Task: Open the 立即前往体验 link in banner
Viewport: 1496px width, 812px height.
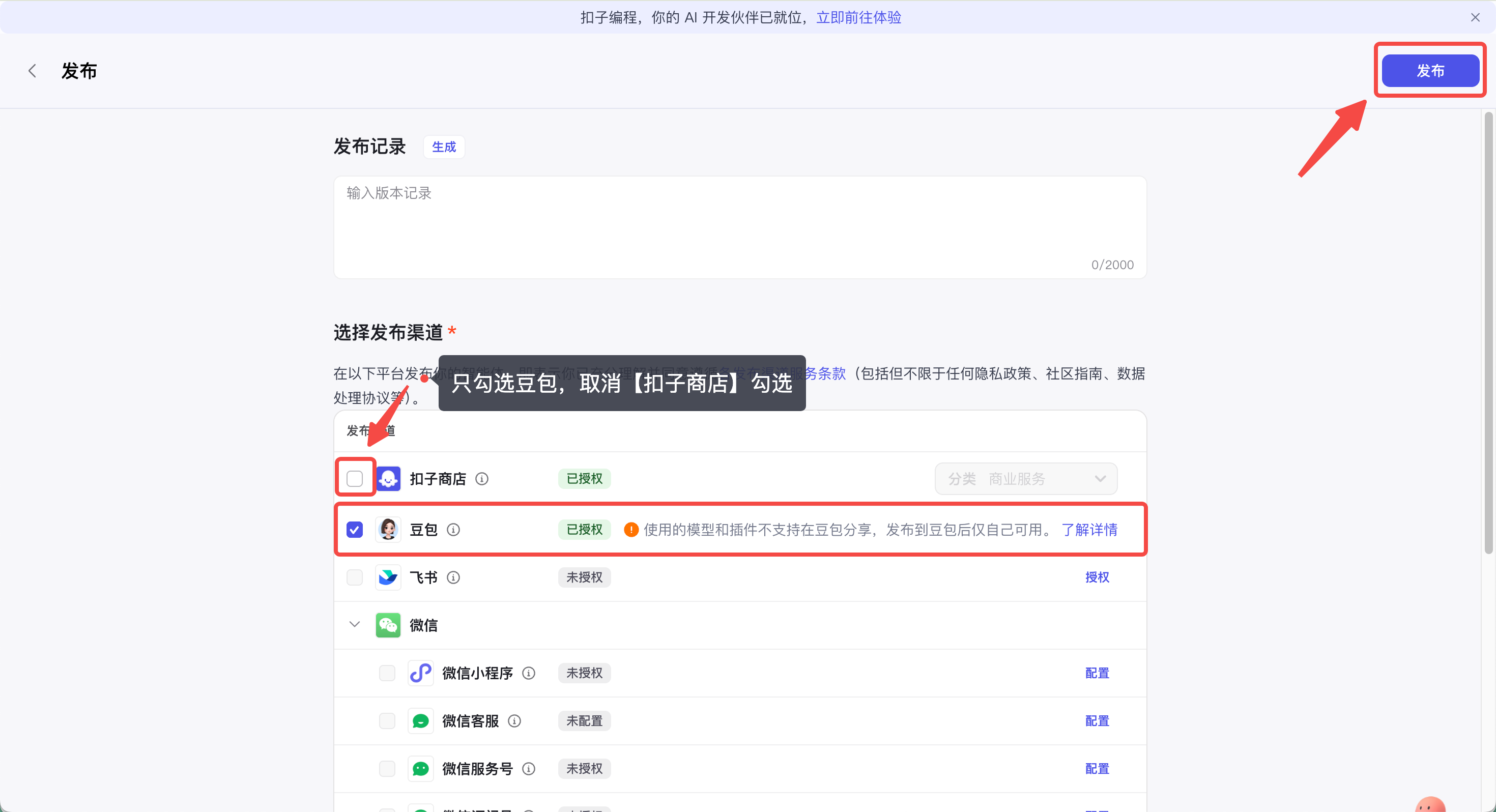Action: (858, 17)
